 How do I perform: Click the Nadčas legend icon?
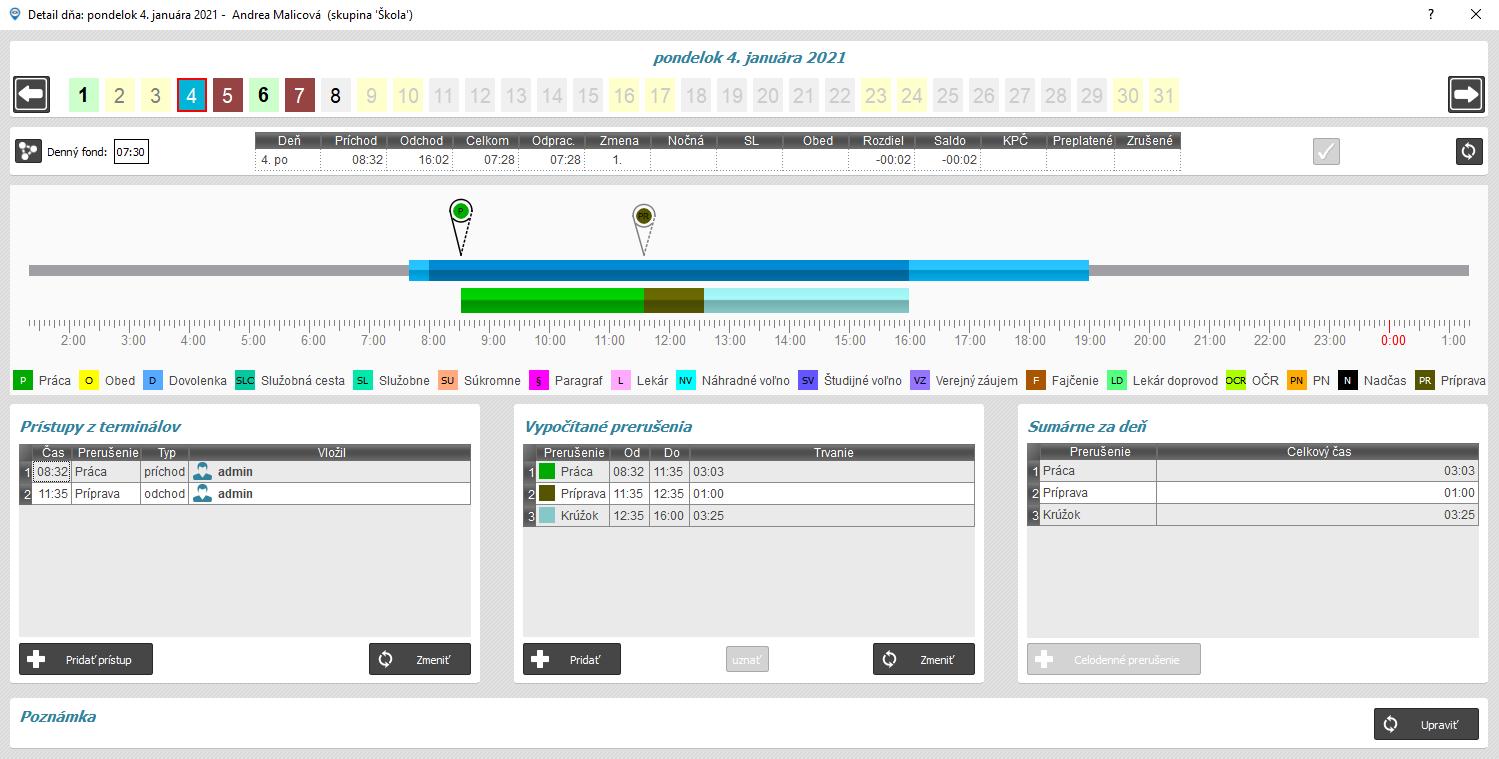click(1348, 381)
